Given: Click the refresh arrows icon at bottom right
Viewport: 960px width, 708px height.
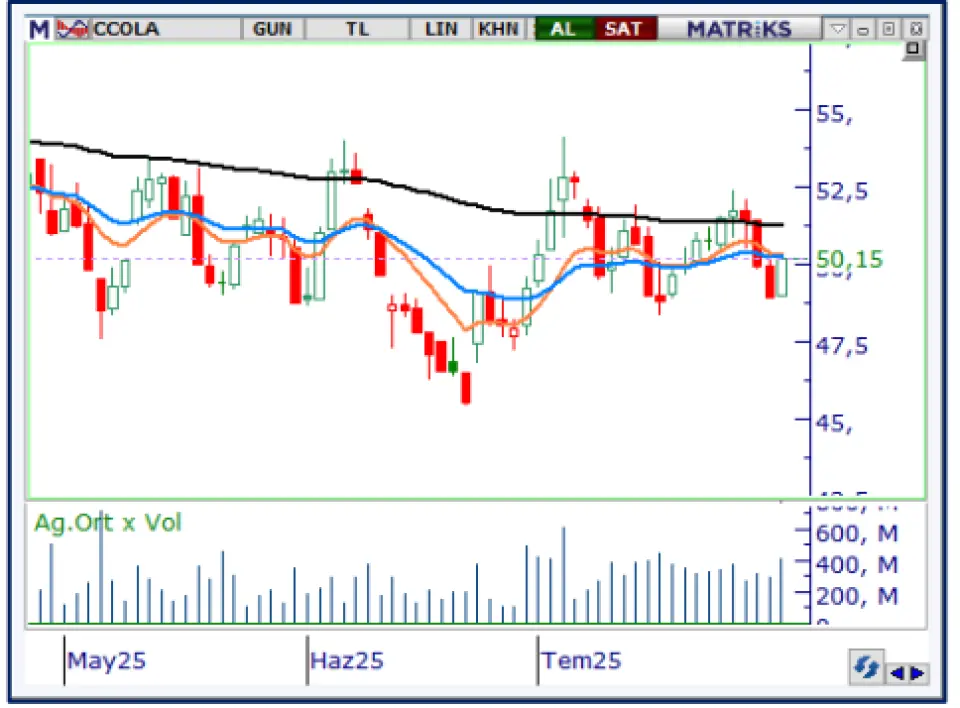Looking at the screenshot, I should [866, 668].
